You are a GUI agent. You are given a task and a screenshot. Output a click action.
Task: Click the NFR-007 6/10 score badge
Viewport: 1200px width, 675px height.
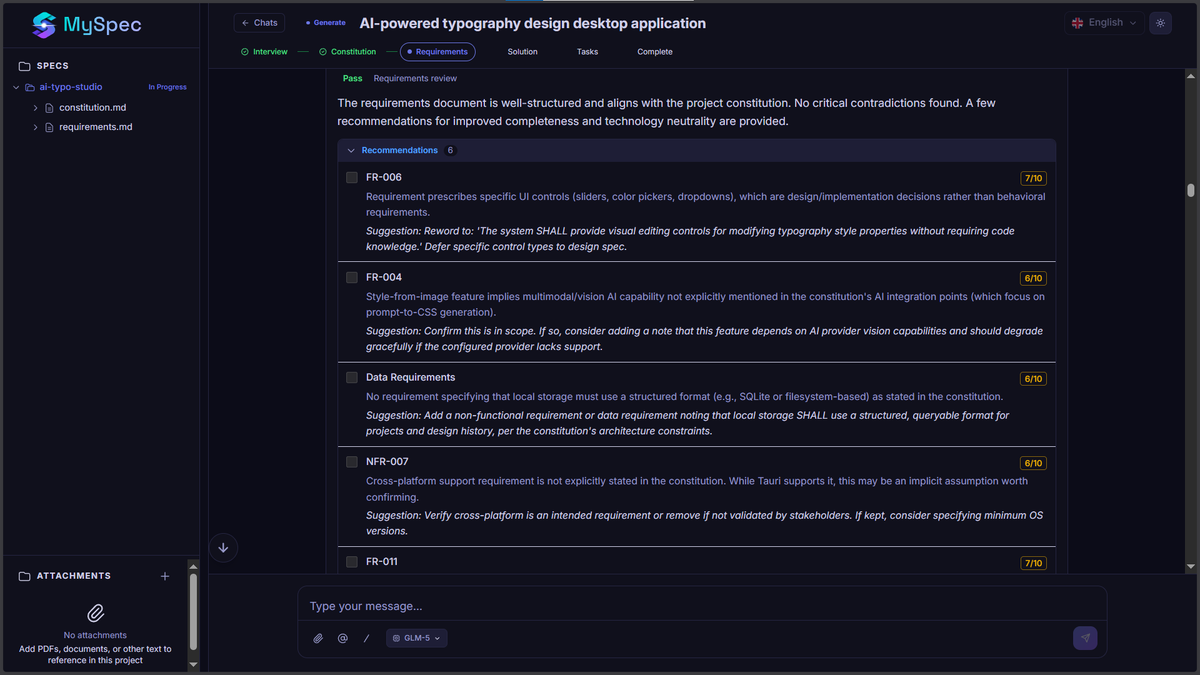1033,463
